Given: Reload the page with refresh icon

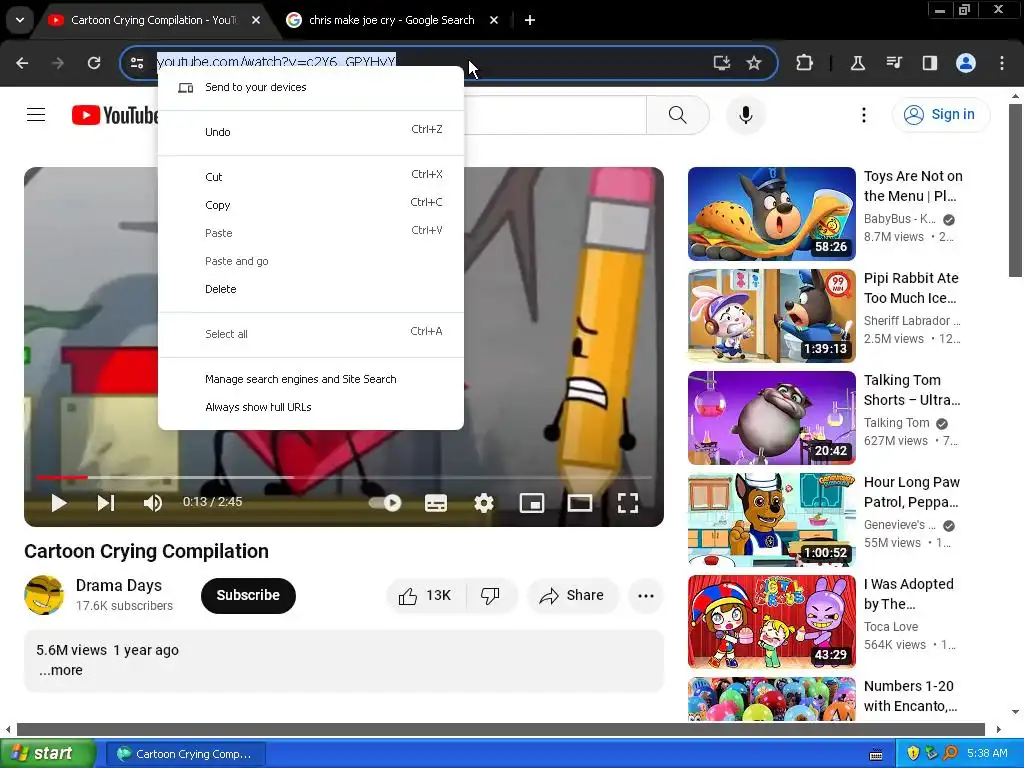Looking at the screenshot, I should pos(94,63).
